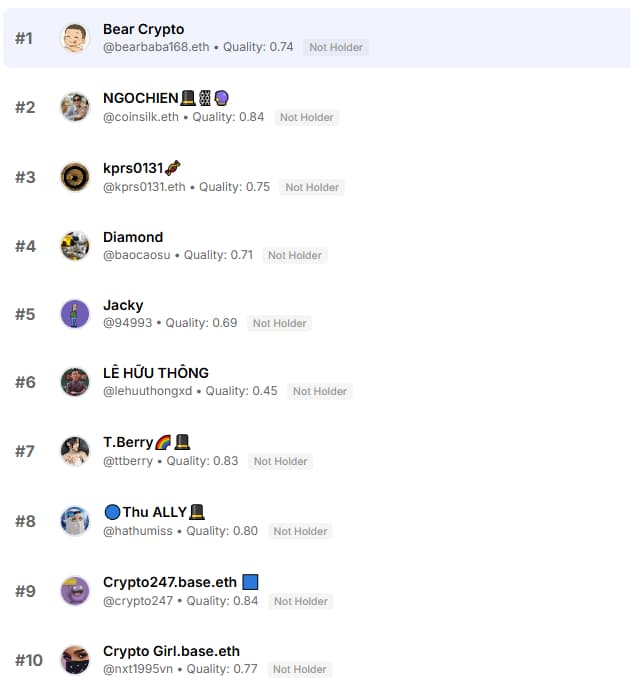631x682 pixels.
Task: Select kprs0131's round avatar icon
Action: [75, 177]
